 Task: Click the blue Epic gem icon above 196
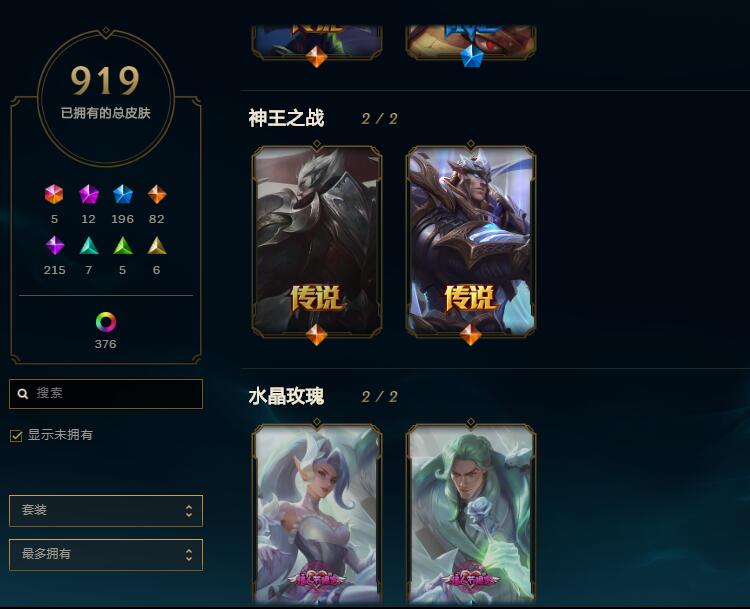click(122, 194)
